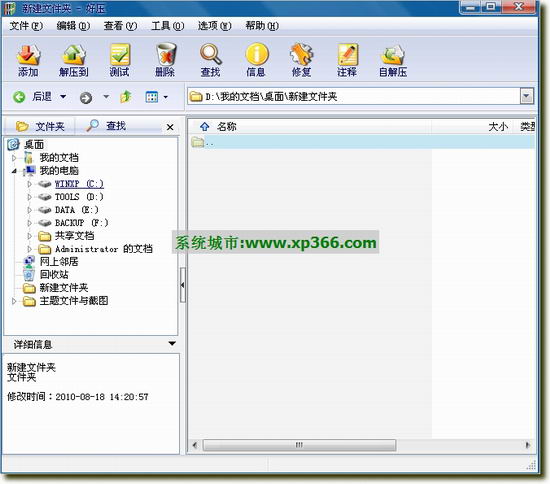Expand the 详细信息 panel arrow

(172, 343)
